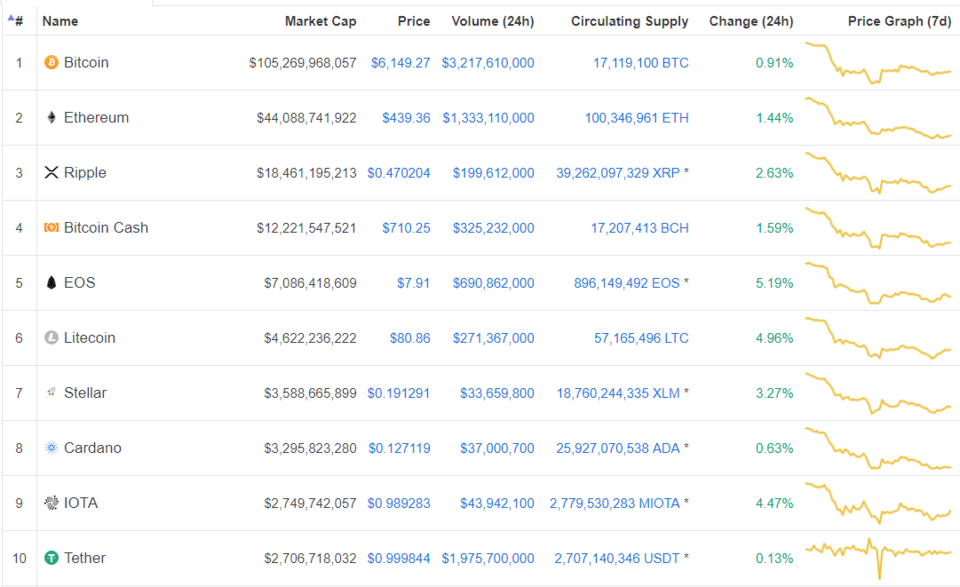
Task: Open the Ripple name link
Action: (x=85, y=173)
